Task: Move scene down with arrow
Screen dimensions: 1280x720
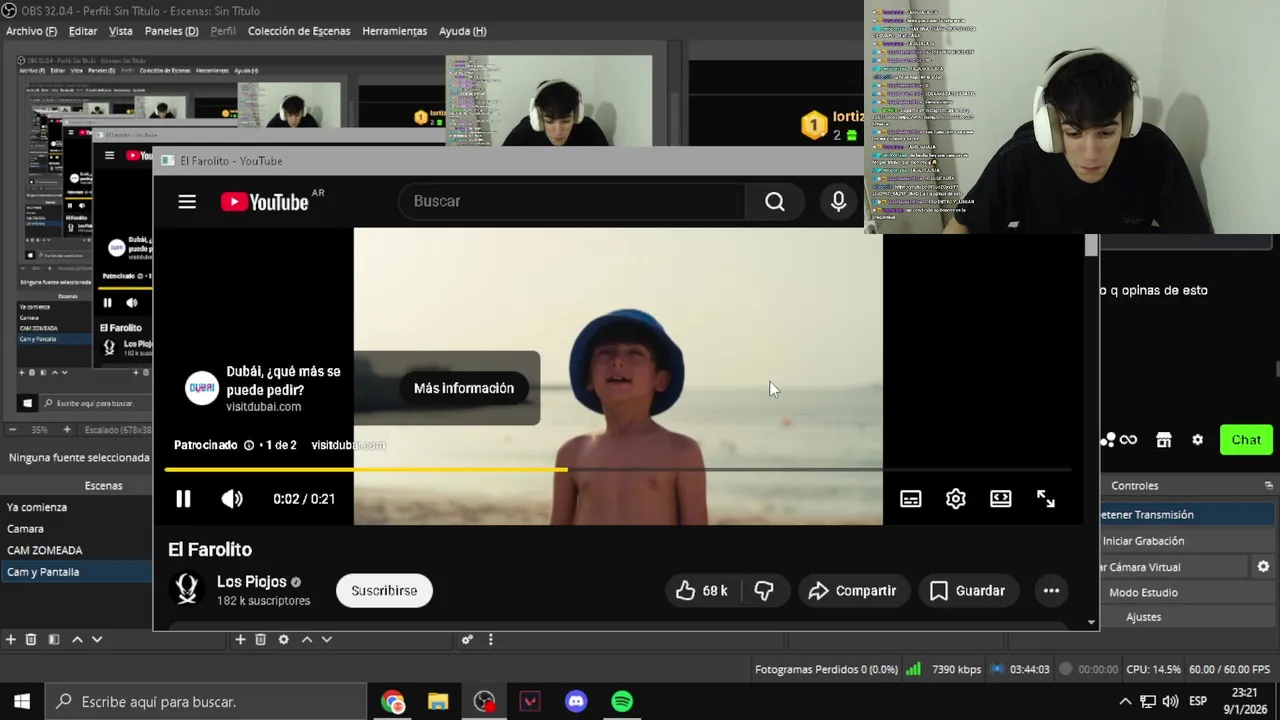Action: pos(97,639)
